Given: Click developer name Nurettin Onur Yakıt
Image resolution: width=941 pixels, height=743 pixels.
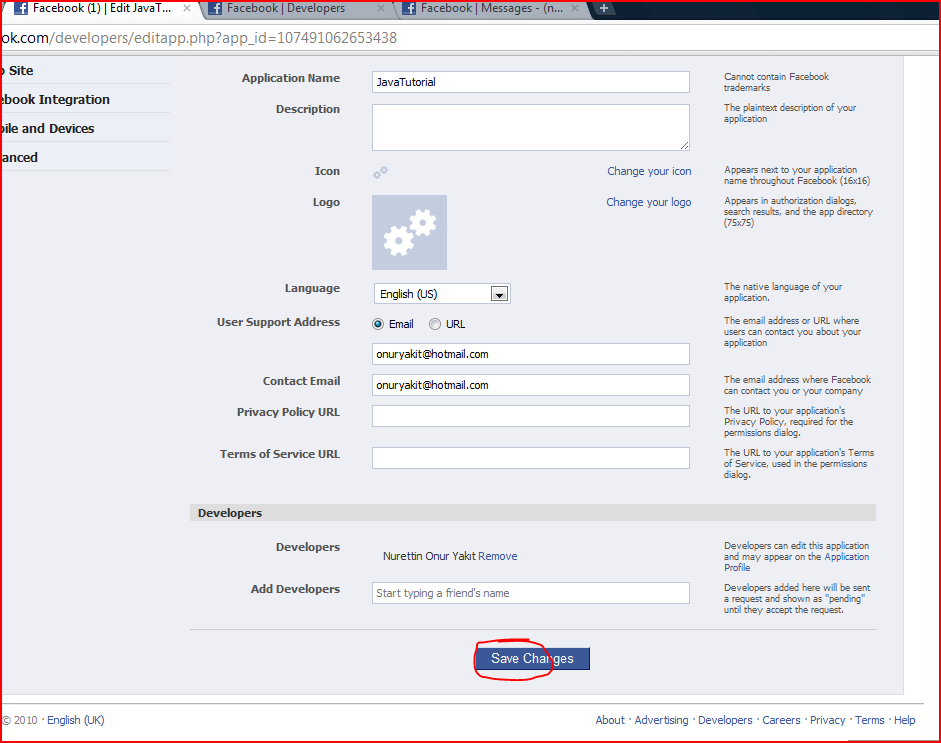Looking at the screenshot, I should [x=428, y=556].
